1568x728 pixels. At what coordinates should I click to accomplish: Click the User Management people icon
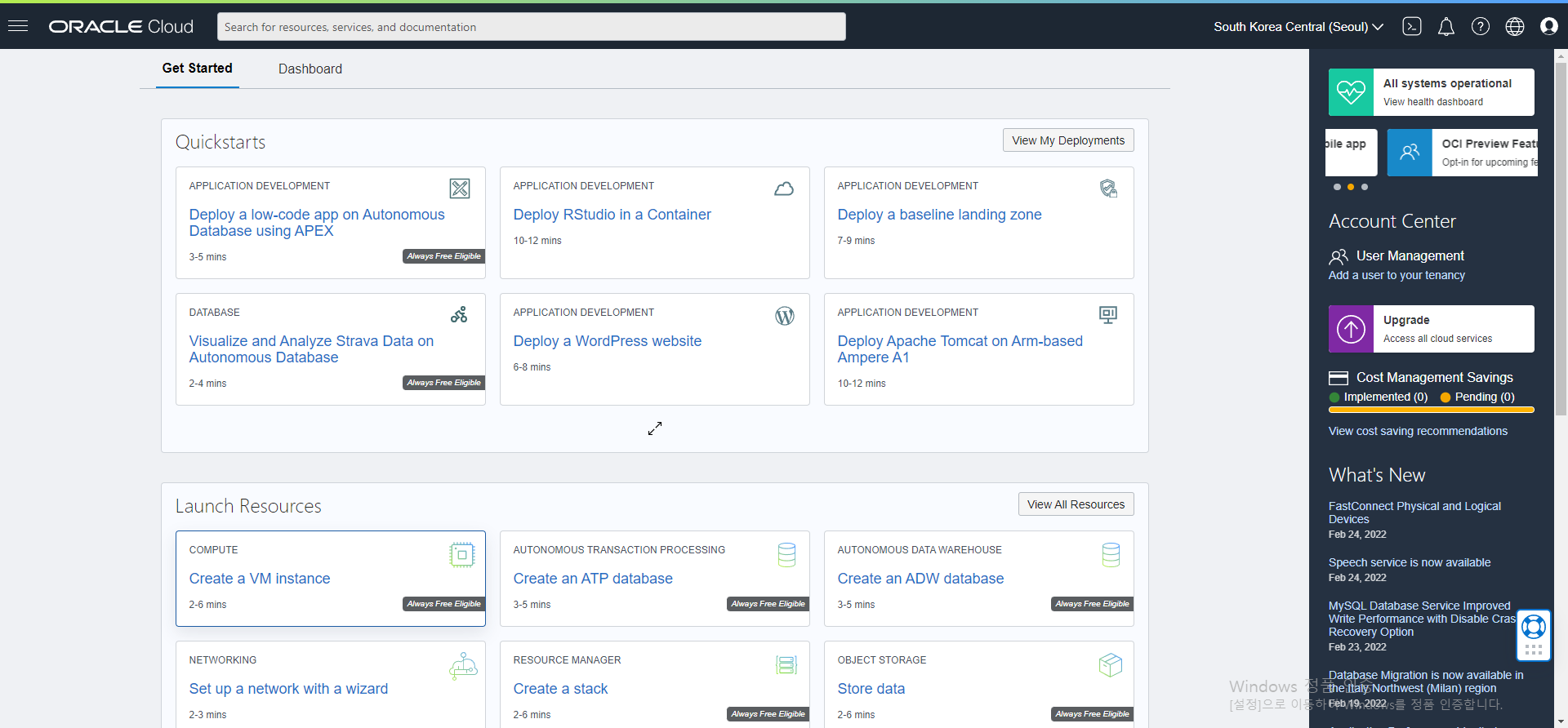1339,257
